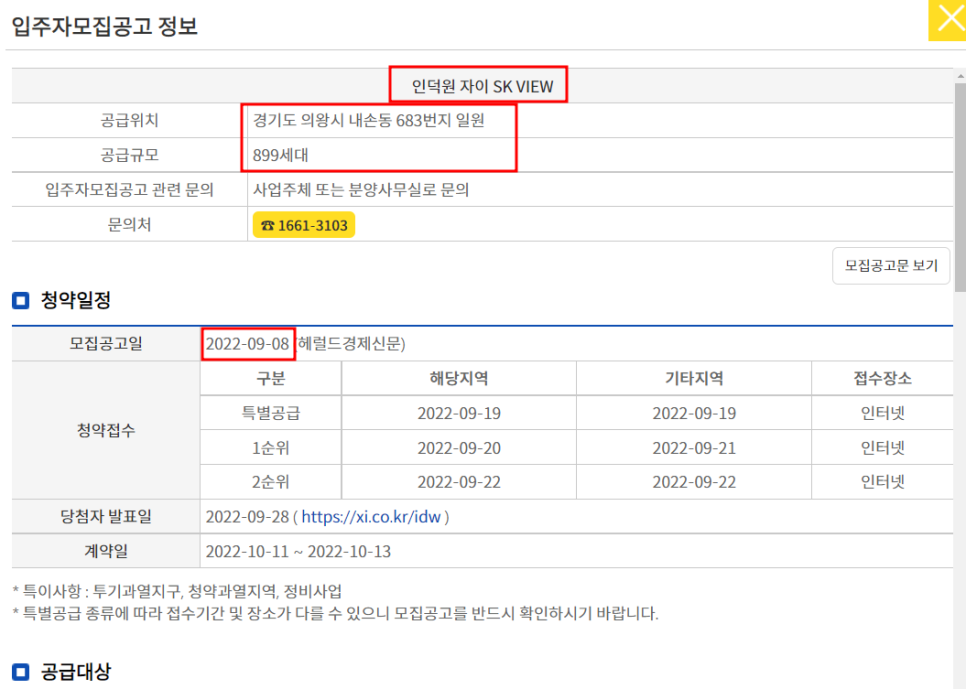Select 계약일 range 2022-10-11 ~ 2022-10-13

coord(298,552)
